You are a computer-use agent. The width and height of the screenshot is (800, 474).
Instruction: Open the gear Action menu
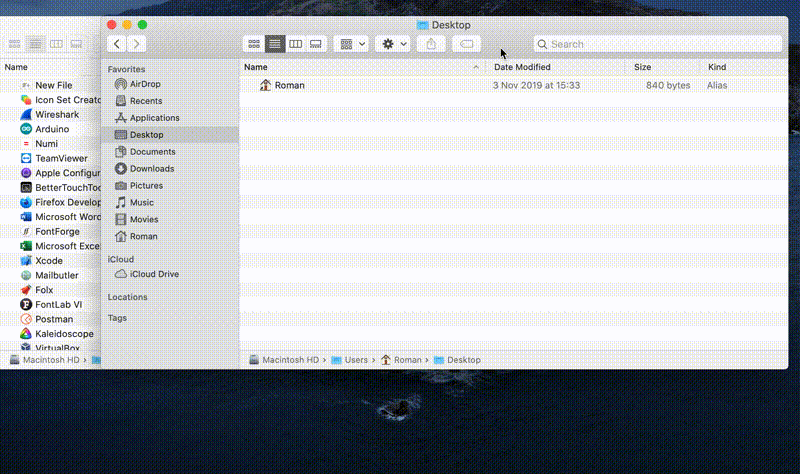393,44
